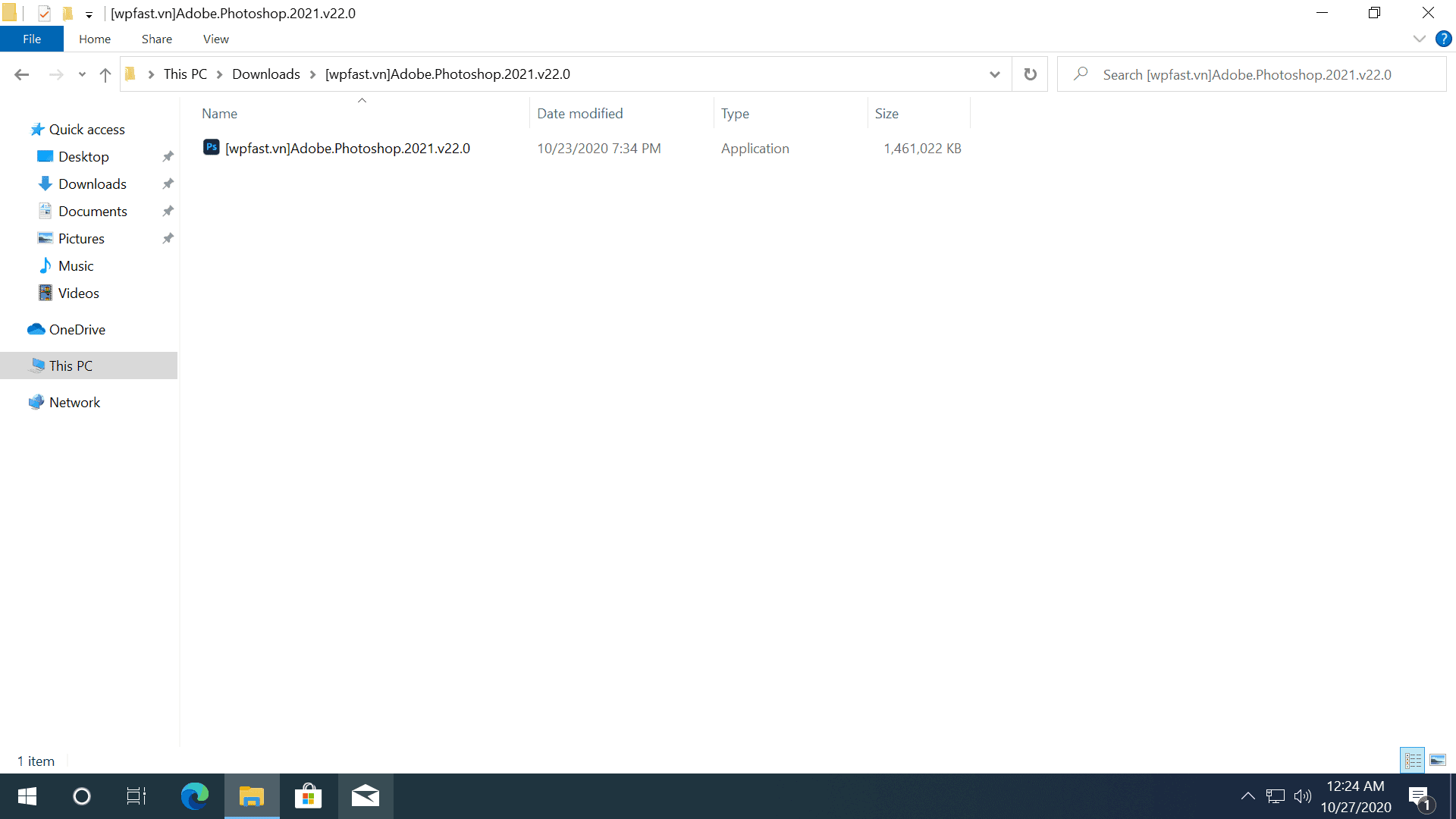Viewport: 1456px width, 819px height.
Task: Click the Properties quick access toolbar icon
Action: [44, 14]
